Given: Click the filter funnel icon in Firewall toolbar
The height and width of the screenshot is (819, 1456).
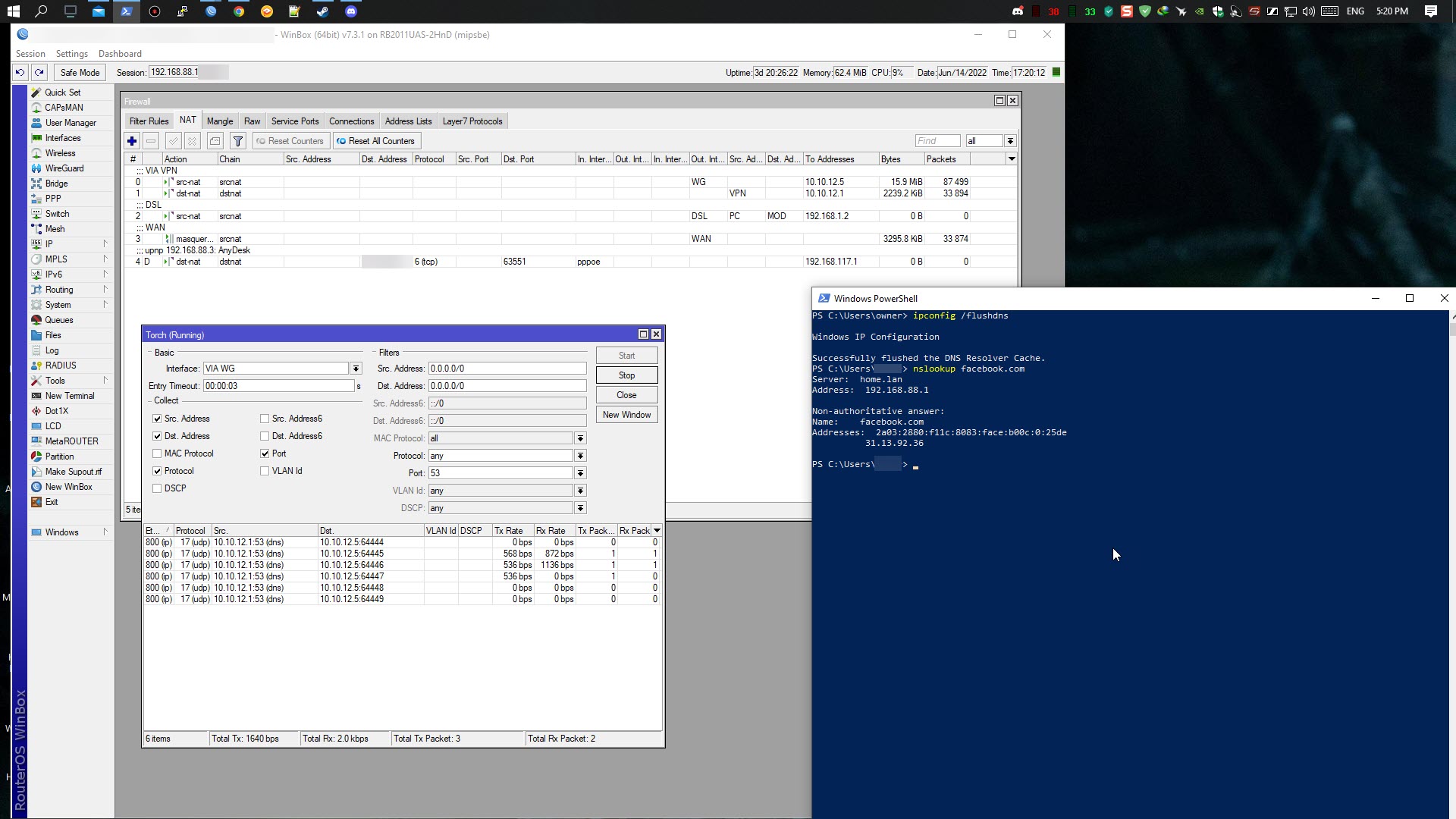Looking at the screenshot, I should [x=238, y=141].
